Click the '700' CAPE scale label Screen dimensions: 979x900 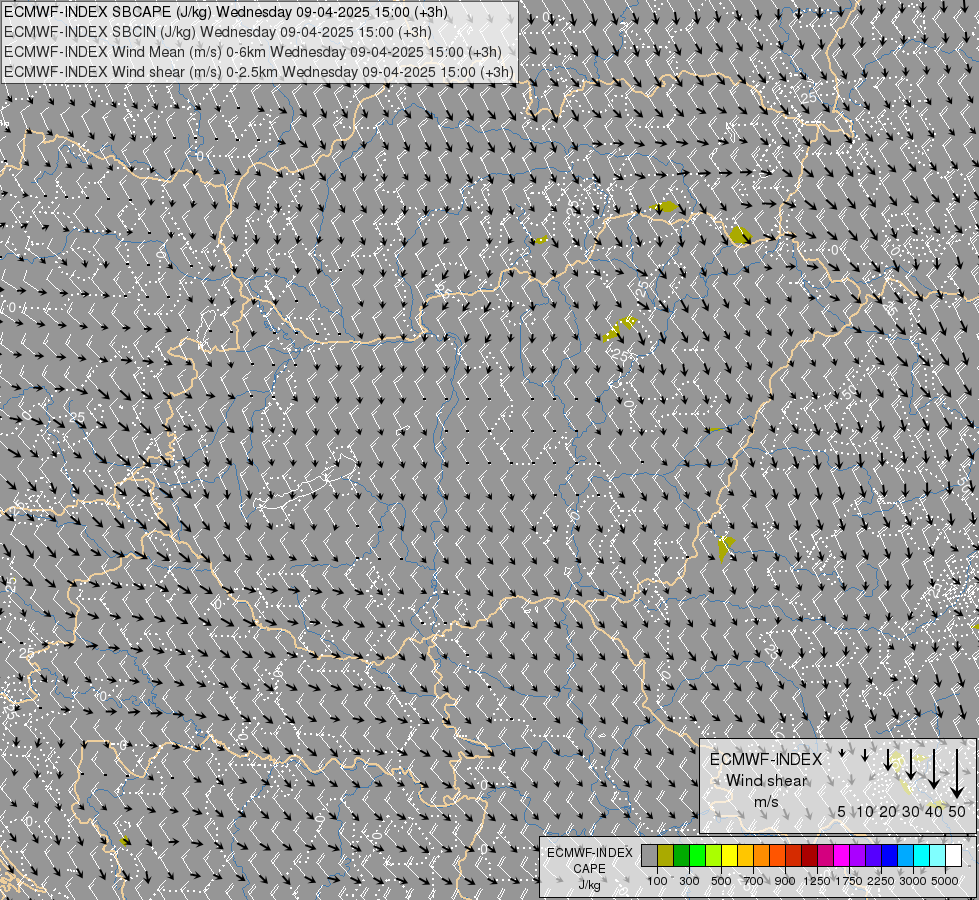coord(754,881)
